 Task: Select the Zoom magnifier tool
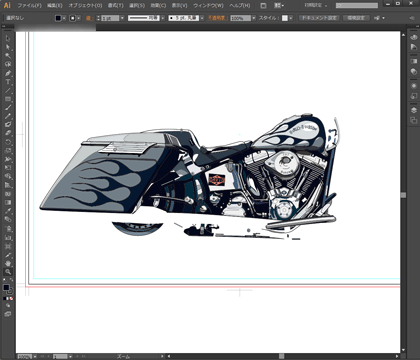coord(8,272)
